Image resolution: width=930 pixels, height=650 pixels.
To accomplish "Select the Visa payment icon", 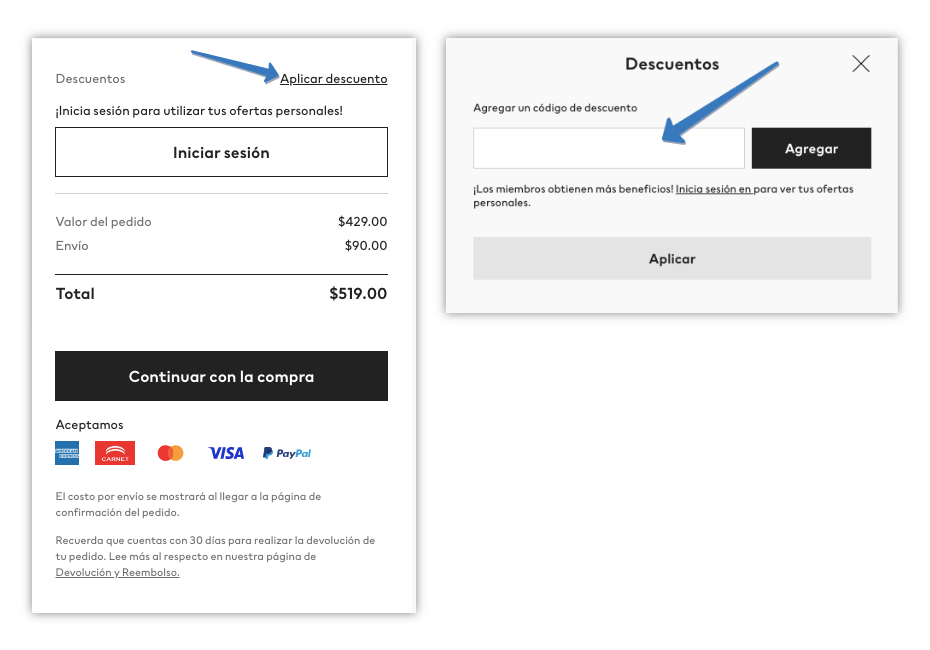I will coord(225,452).
